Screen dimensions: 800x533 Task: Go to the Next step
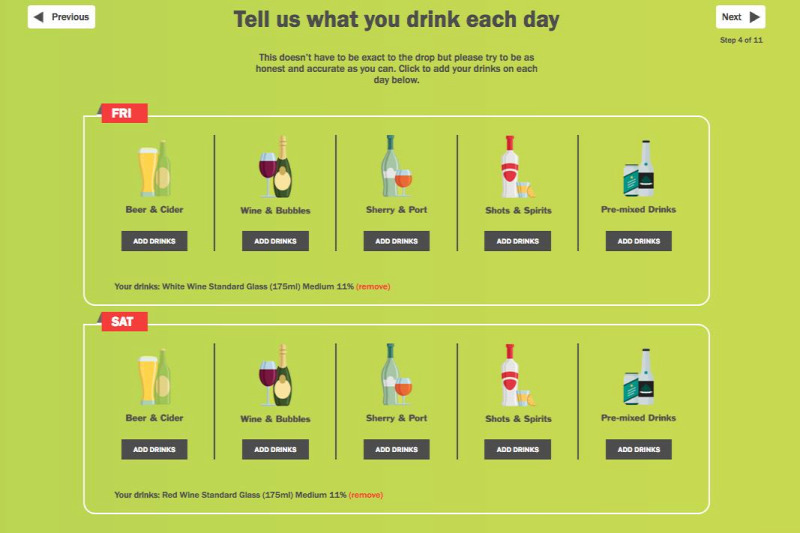pyautogui.click(x=740, y=17)
